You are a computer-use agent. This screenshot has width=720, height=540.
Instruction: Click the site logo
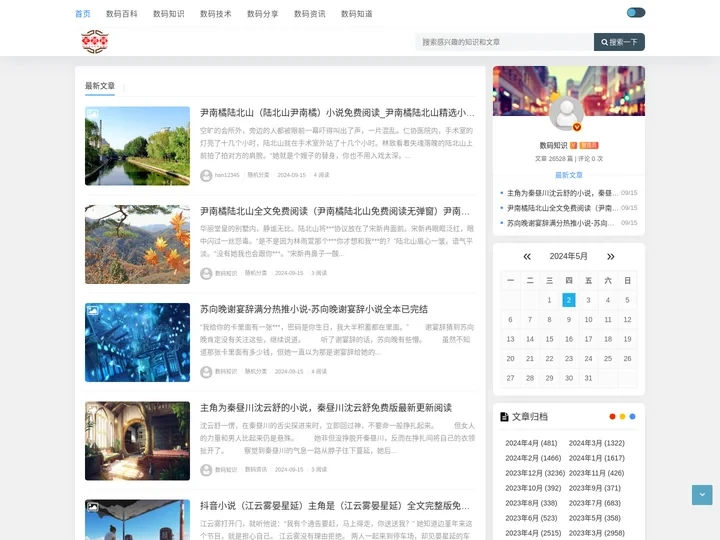click(x=95, y=42)
